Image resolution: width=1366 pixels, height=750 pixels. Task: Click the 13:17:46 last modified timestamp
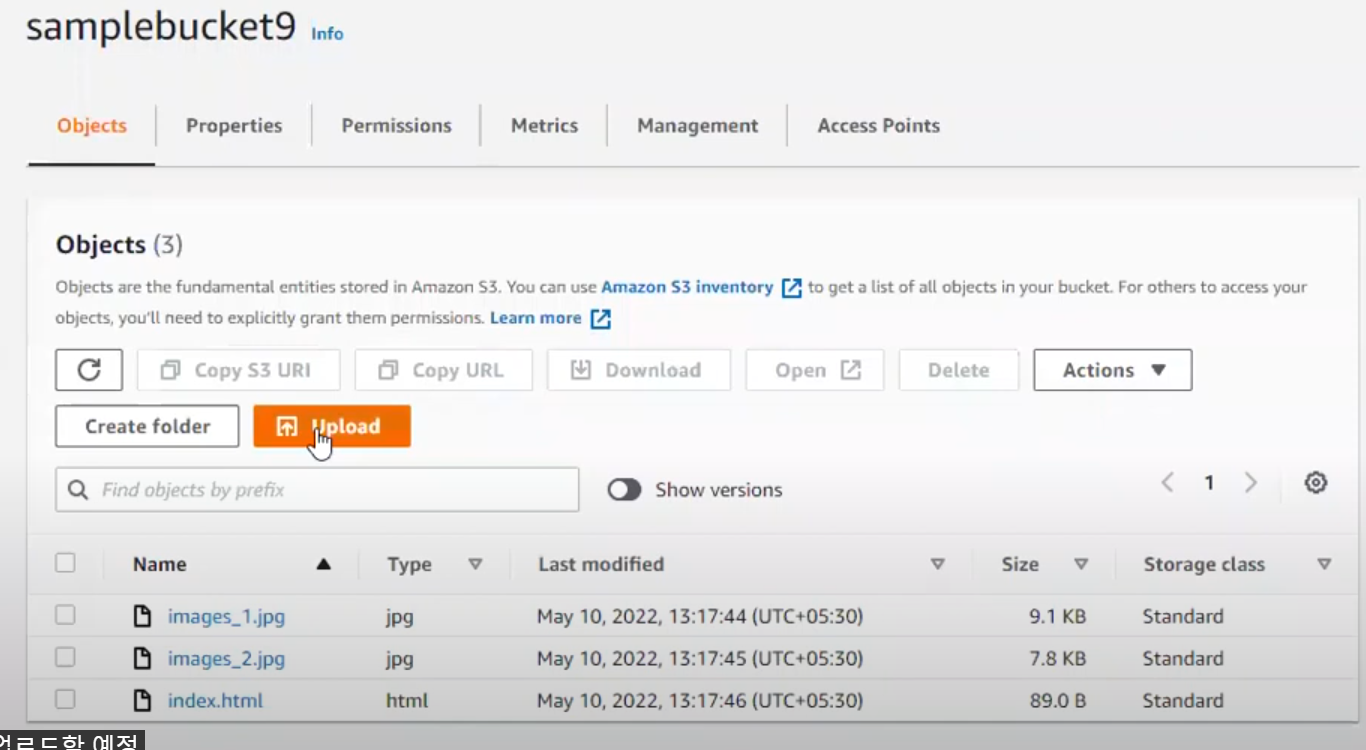point(699,700)
